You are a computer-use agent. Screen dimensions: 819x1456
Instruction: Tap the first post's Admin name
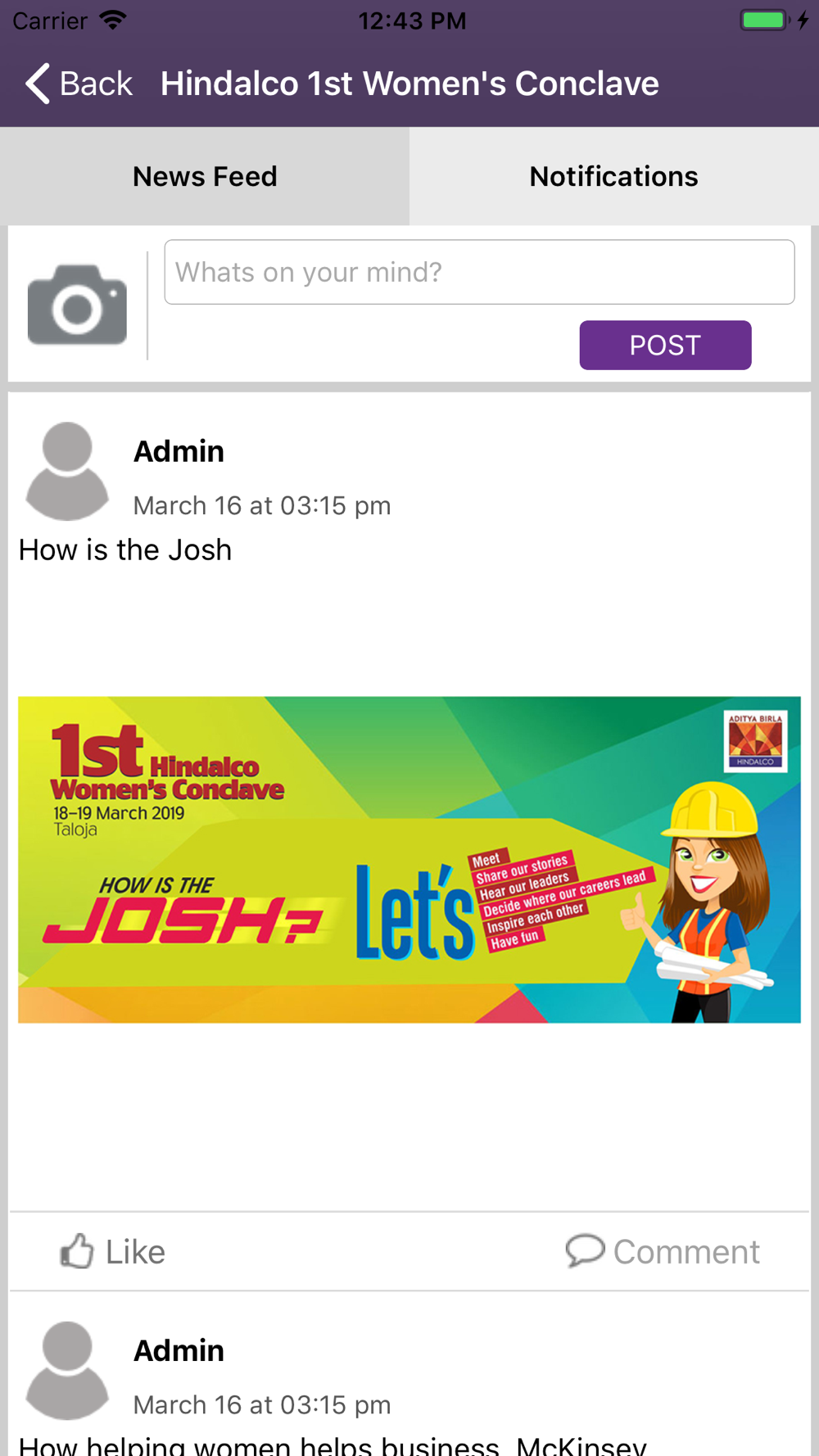[x=179, y=451]
